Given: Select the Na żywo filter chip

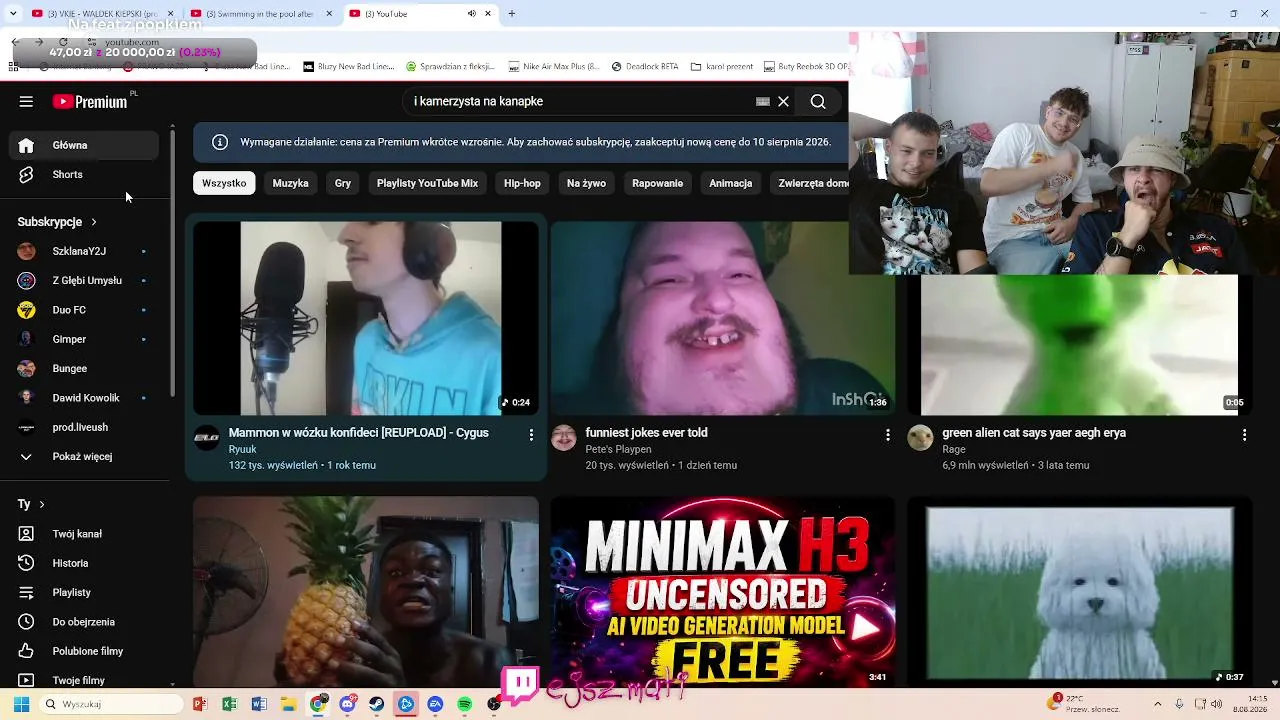Looking at the screenshot, I should click(586, 183).
